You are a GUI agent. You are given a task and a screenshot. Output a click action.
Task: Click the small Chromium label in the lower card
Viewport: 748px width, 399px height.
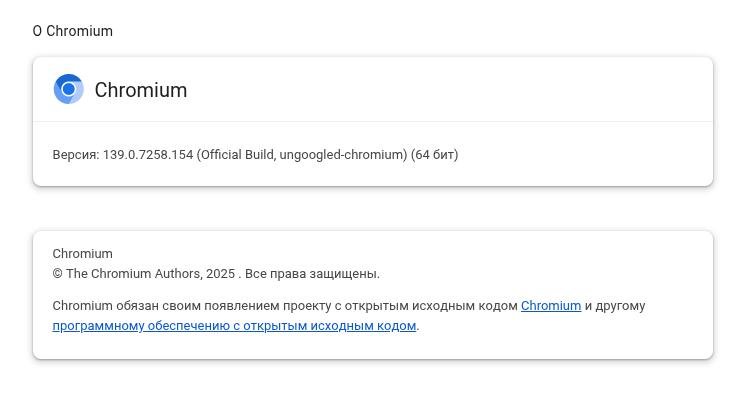[83, 253]
